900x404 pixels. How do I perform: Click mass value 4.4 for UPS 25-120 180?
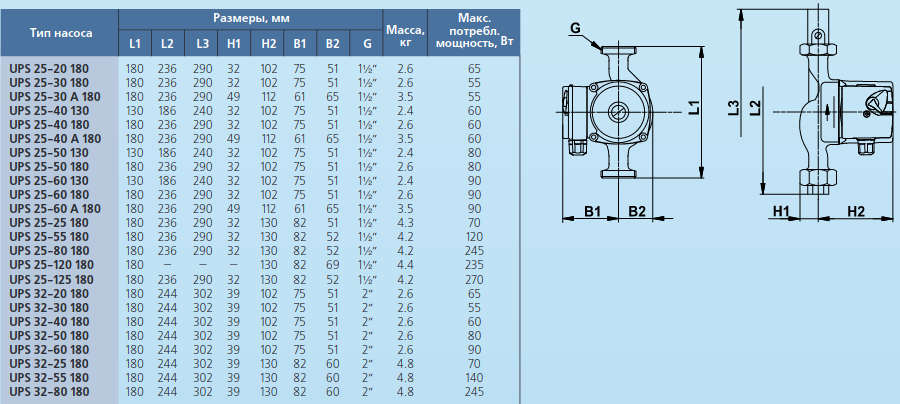405,265
